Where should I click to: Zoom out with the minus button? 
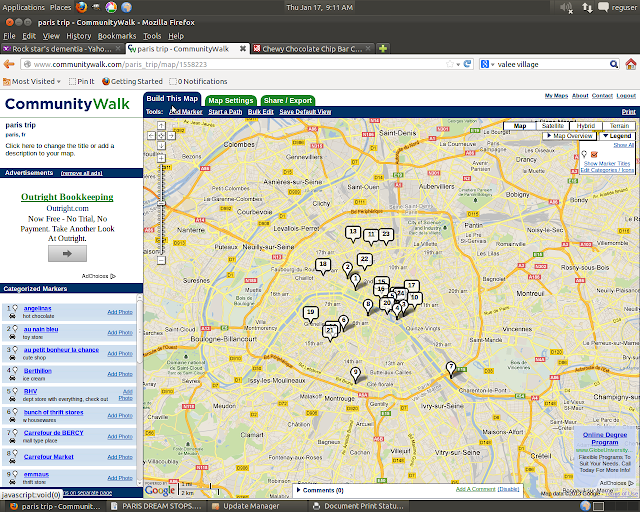[x=161, y=260]
